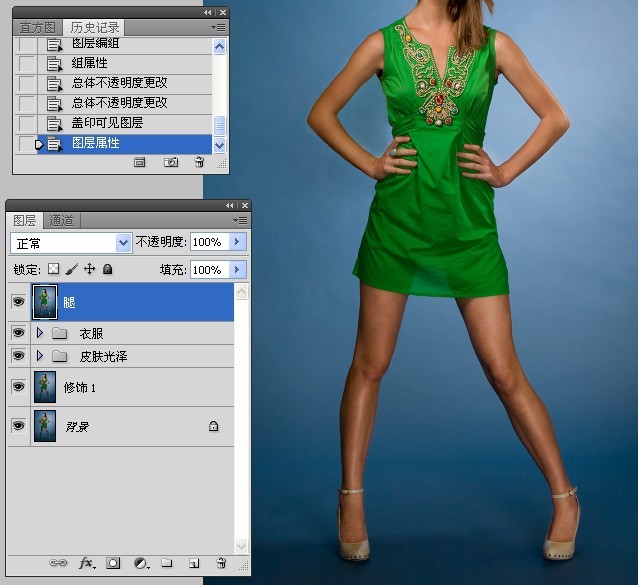Collapse History panel with double arrow icon
Screen dimensions: 638x585
[x=208, y=13]
